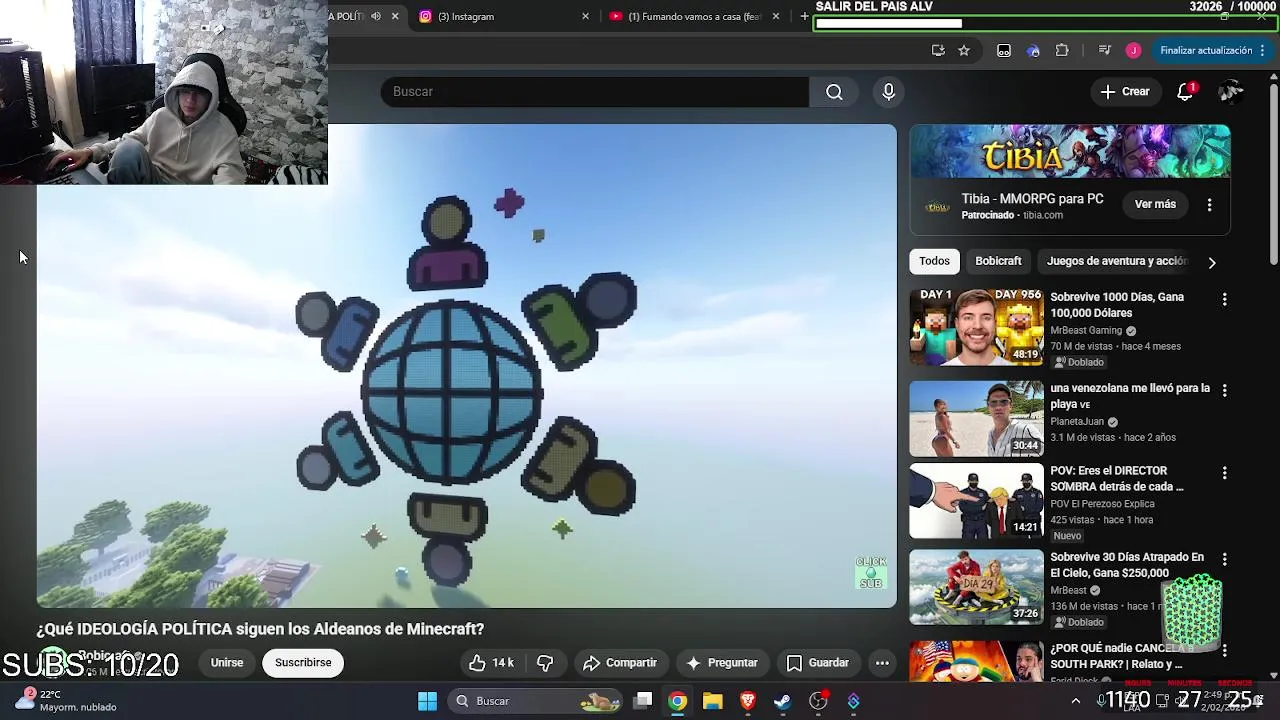Bookmark this page with the star icon
This screenshot has height=720, width=1280.
tap(964, 50)
